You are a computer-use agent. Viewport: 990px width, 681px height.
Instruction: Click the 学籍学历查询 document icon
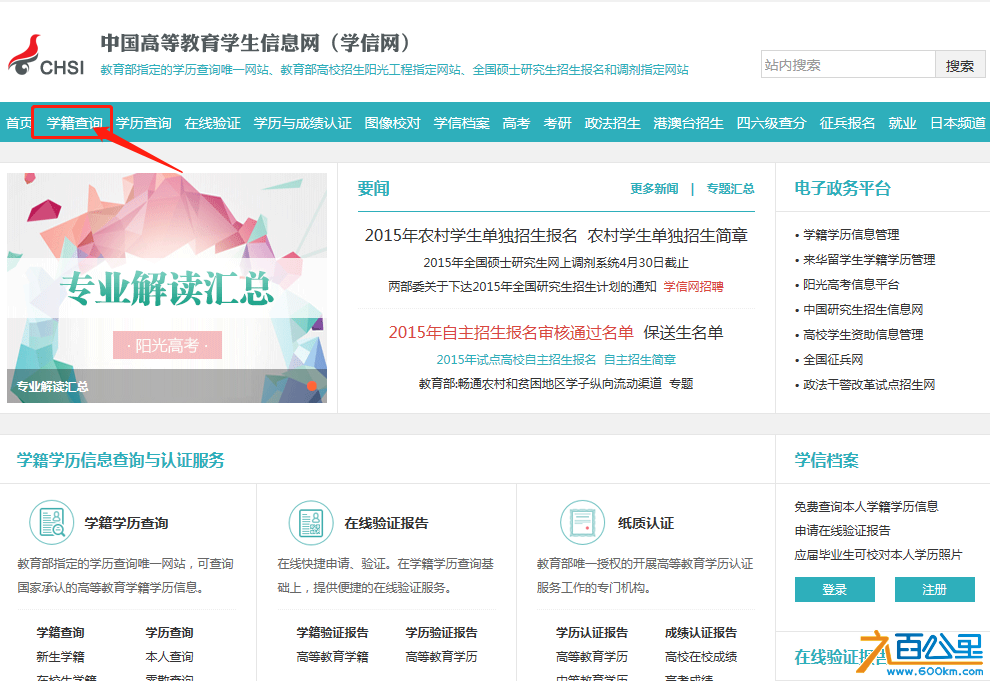(52, 523)
